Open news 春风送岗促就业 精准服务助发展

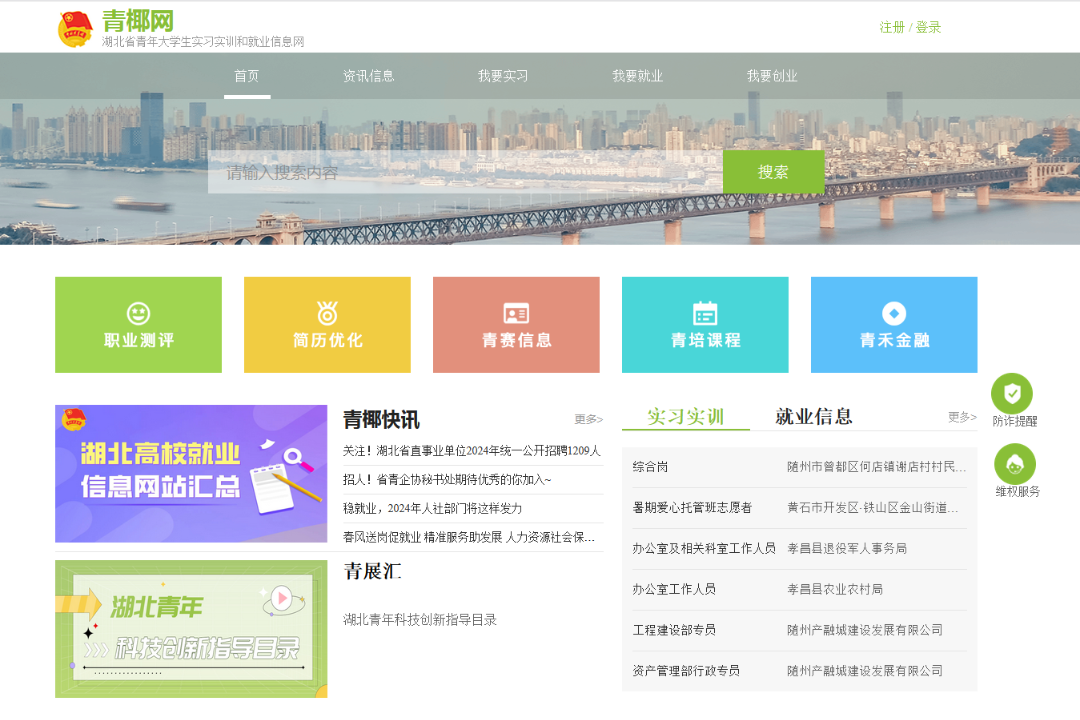[x=469, y=537]
